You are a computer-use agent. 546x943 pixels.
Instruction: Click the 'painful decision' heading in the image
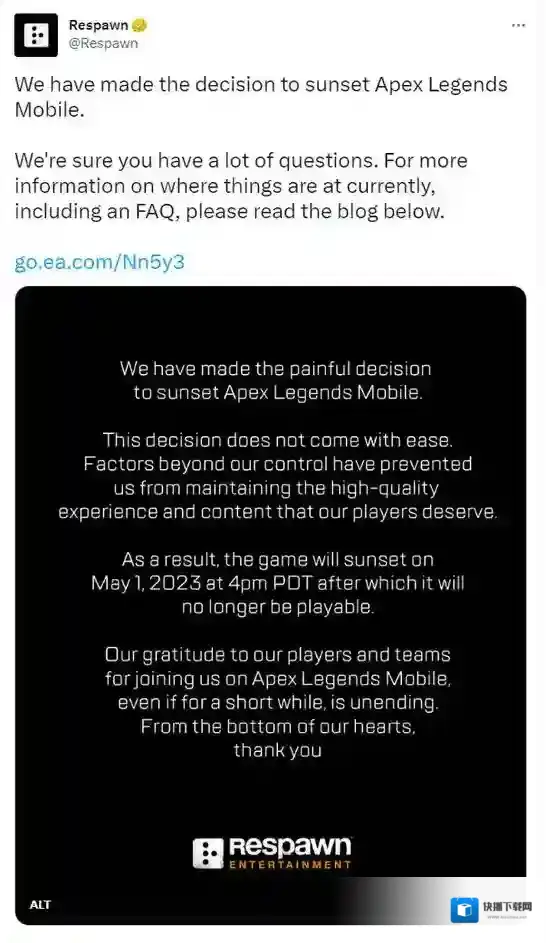click(276, 380)
